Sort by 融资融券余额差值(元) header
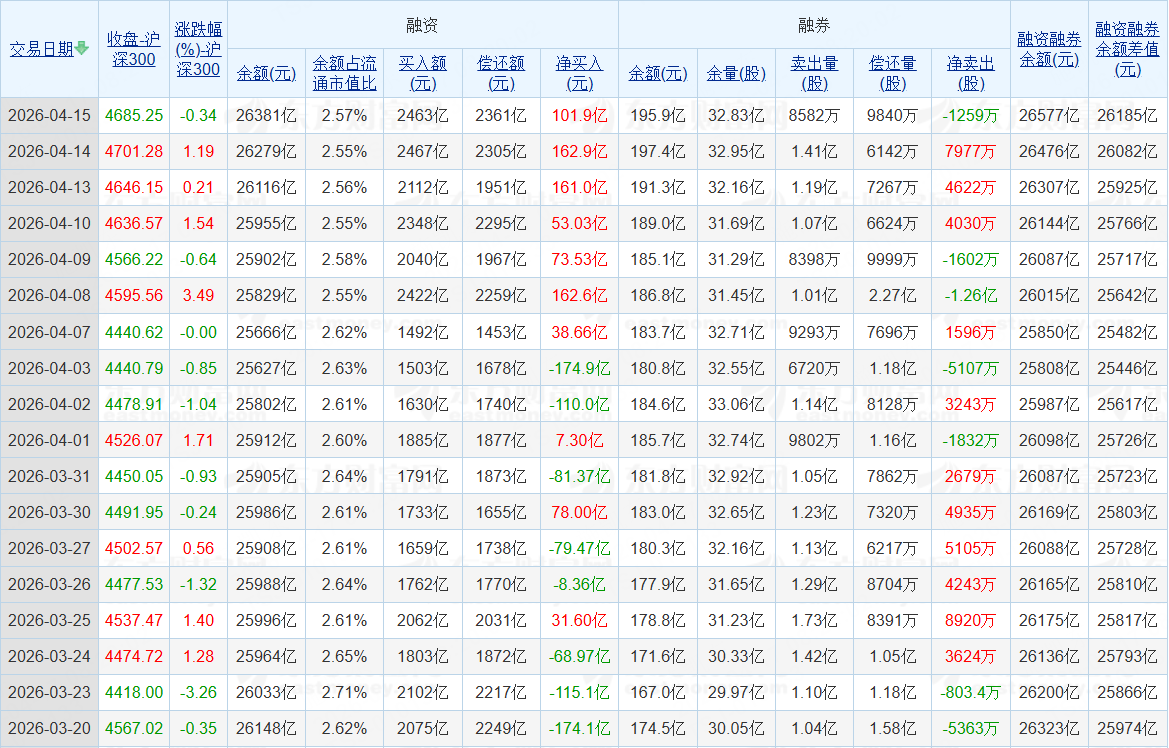 [x=1127, y=49]
